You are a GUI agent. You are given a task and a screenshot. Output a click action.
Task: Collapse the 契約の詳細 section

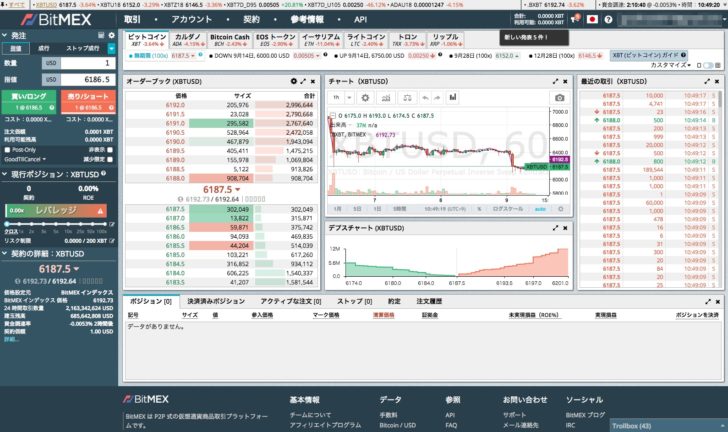(x=5, y=254)
